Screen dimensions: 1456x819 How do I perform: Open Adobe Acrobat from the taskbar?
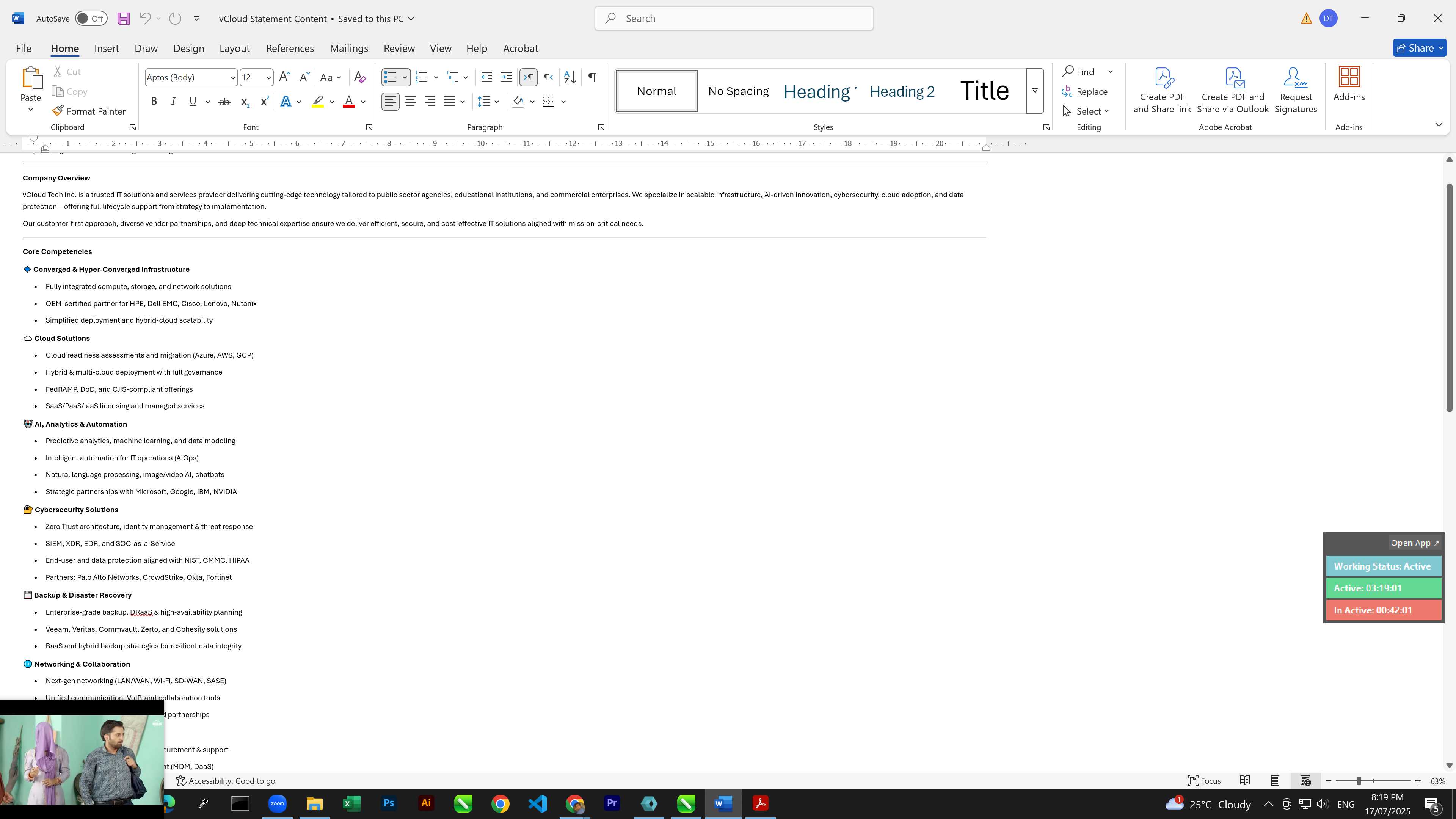click(760, 803)
